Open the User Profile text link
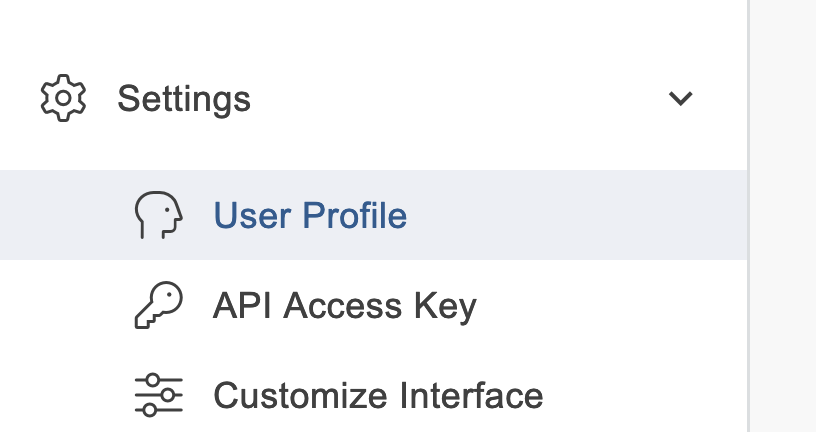 coord(310,216)
